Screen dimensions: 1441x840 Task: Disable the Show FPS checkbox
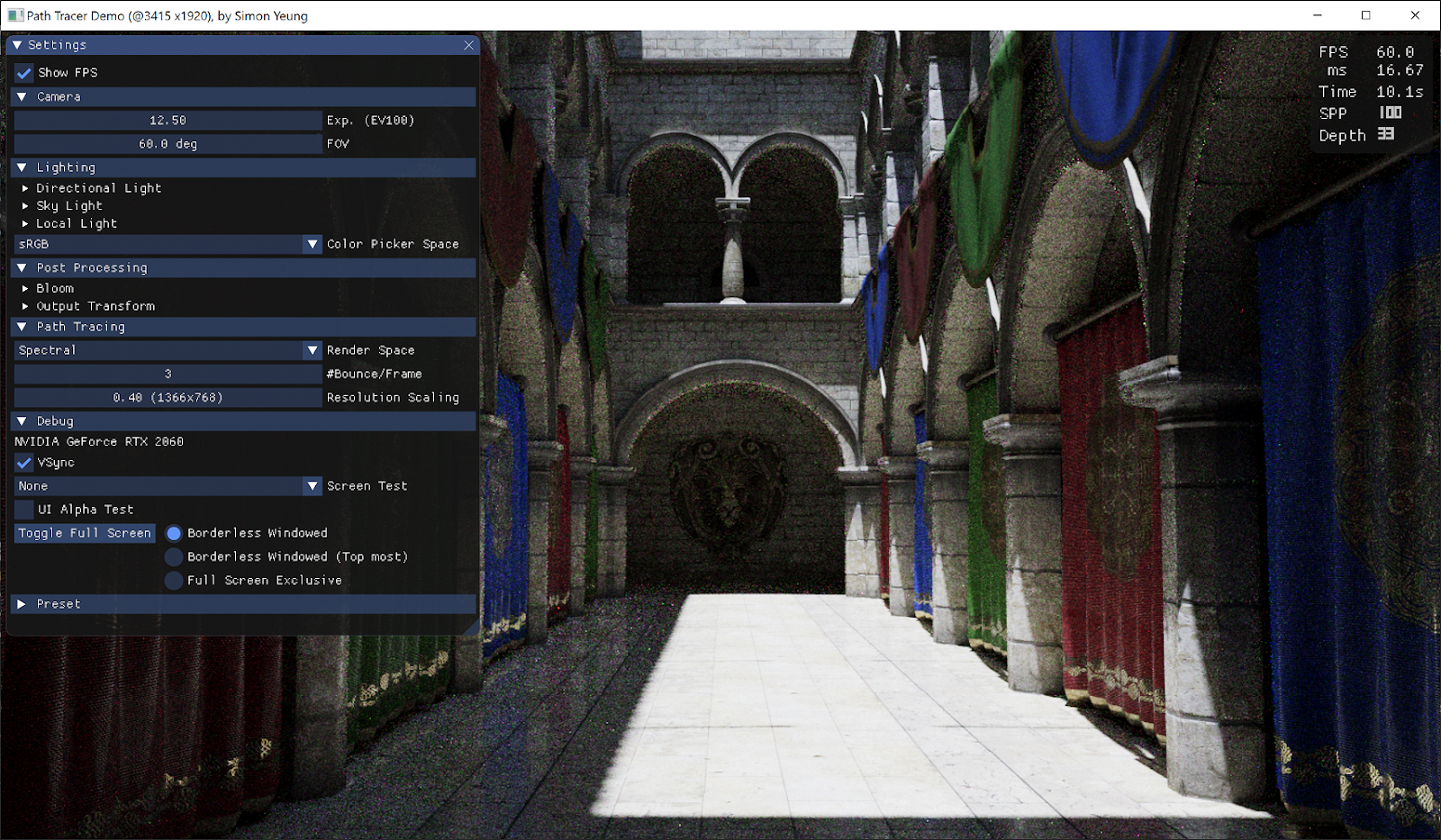tap(23, 73)
